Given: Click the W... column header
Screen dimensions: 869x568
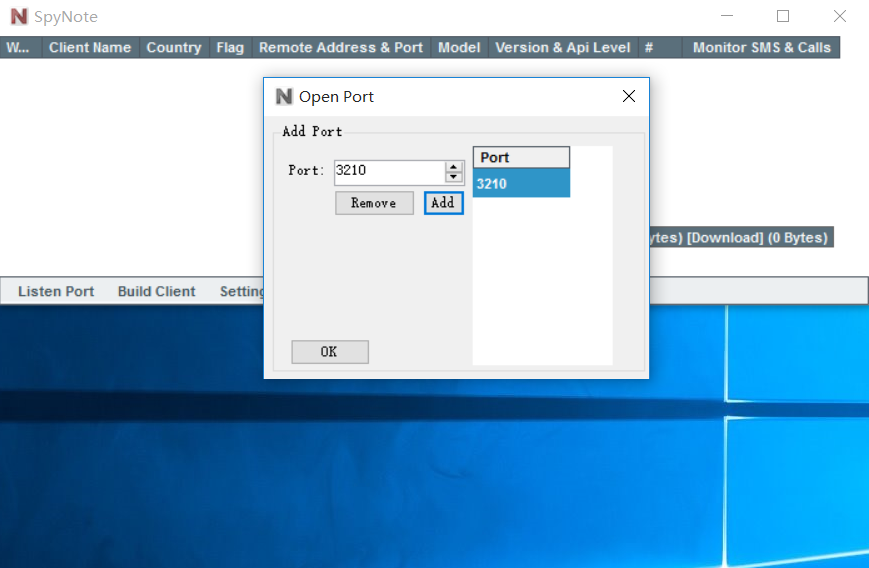Looking at the screenshot, I should pyautogui.click(x=21, y=48).
